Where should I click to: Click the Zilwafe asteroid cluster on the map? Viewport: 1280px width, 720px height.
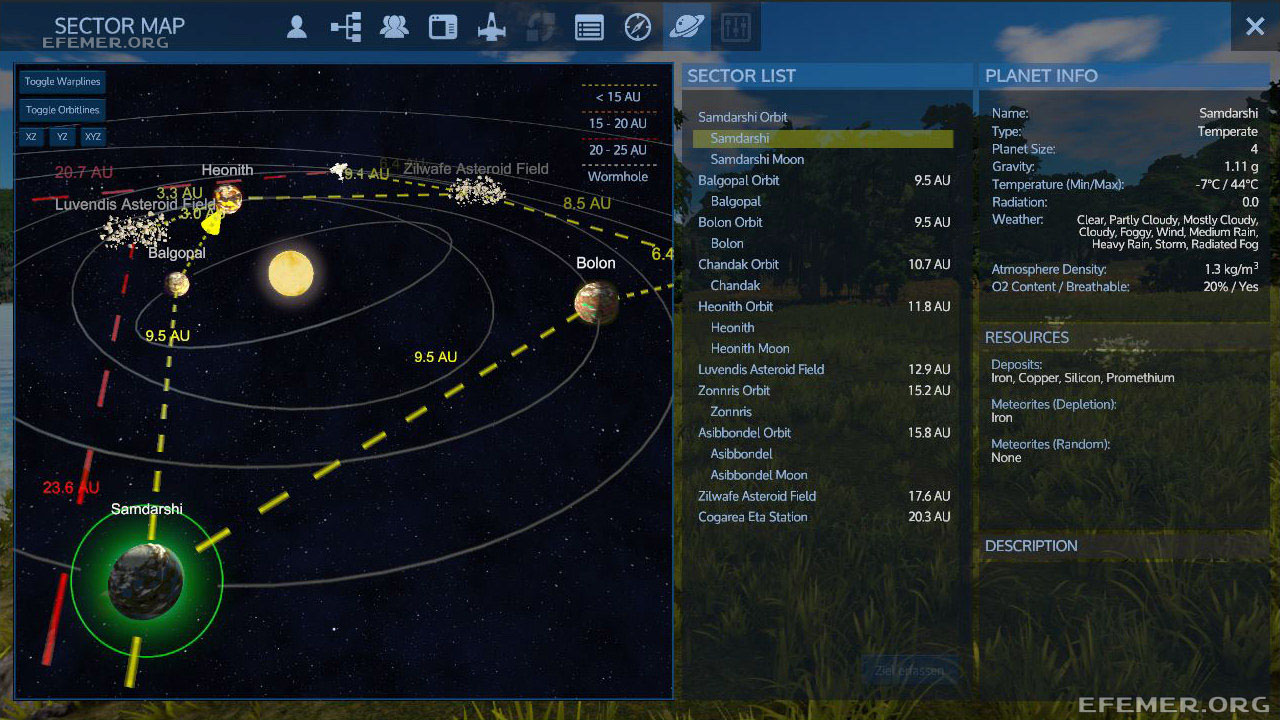[476, 190]
